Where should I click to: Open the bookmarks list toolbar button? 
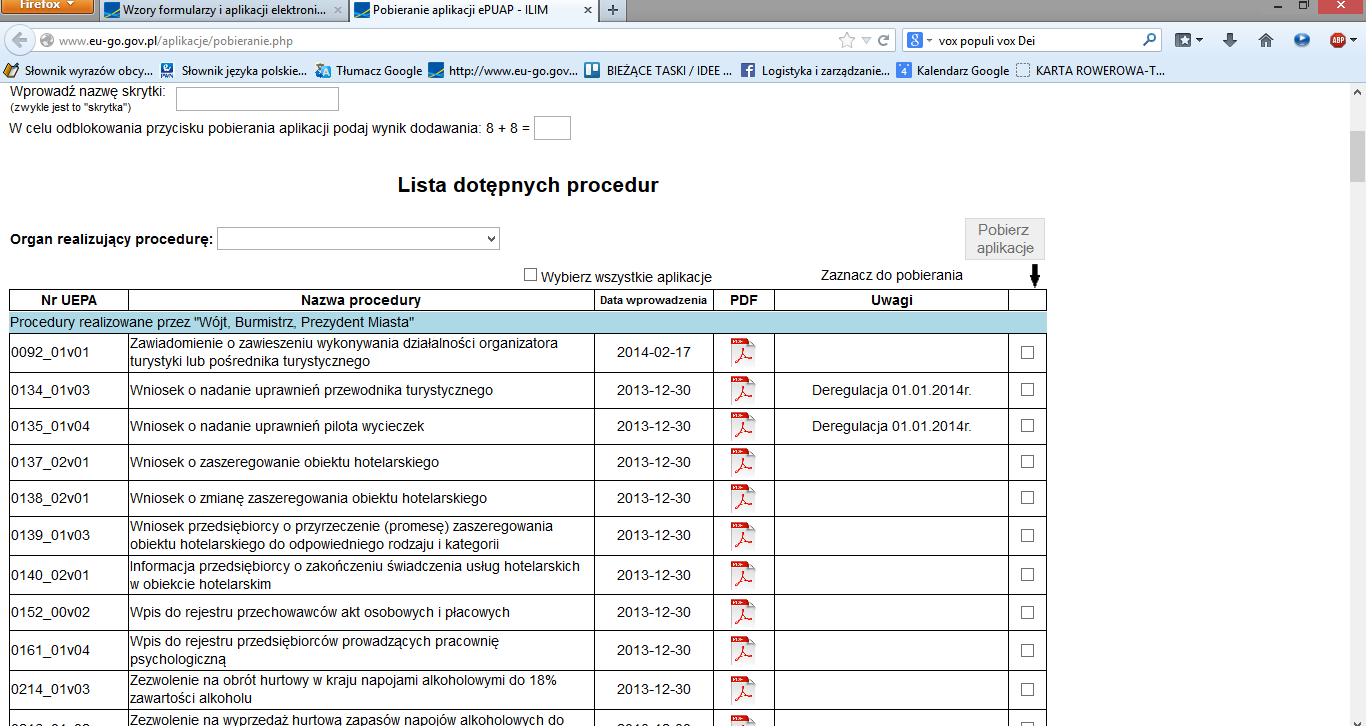point(1188,41)
